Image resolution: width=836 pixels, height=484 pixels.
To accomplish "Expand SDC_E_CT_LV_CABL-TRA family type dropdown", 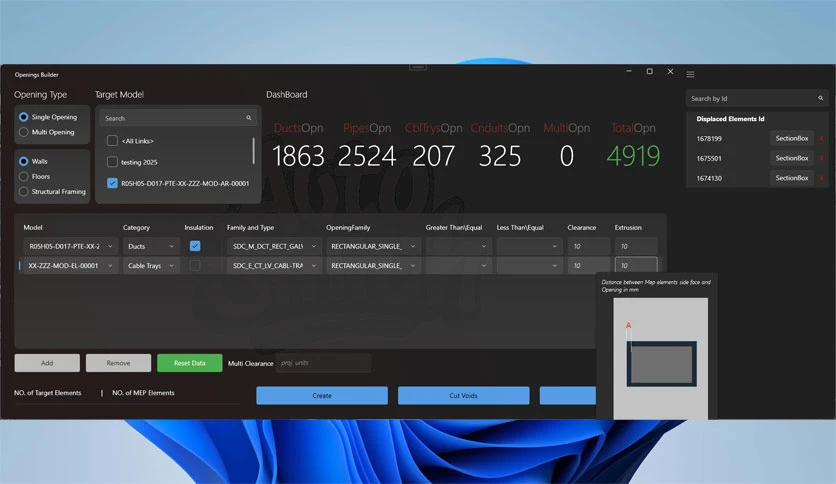I will (274, 265).
